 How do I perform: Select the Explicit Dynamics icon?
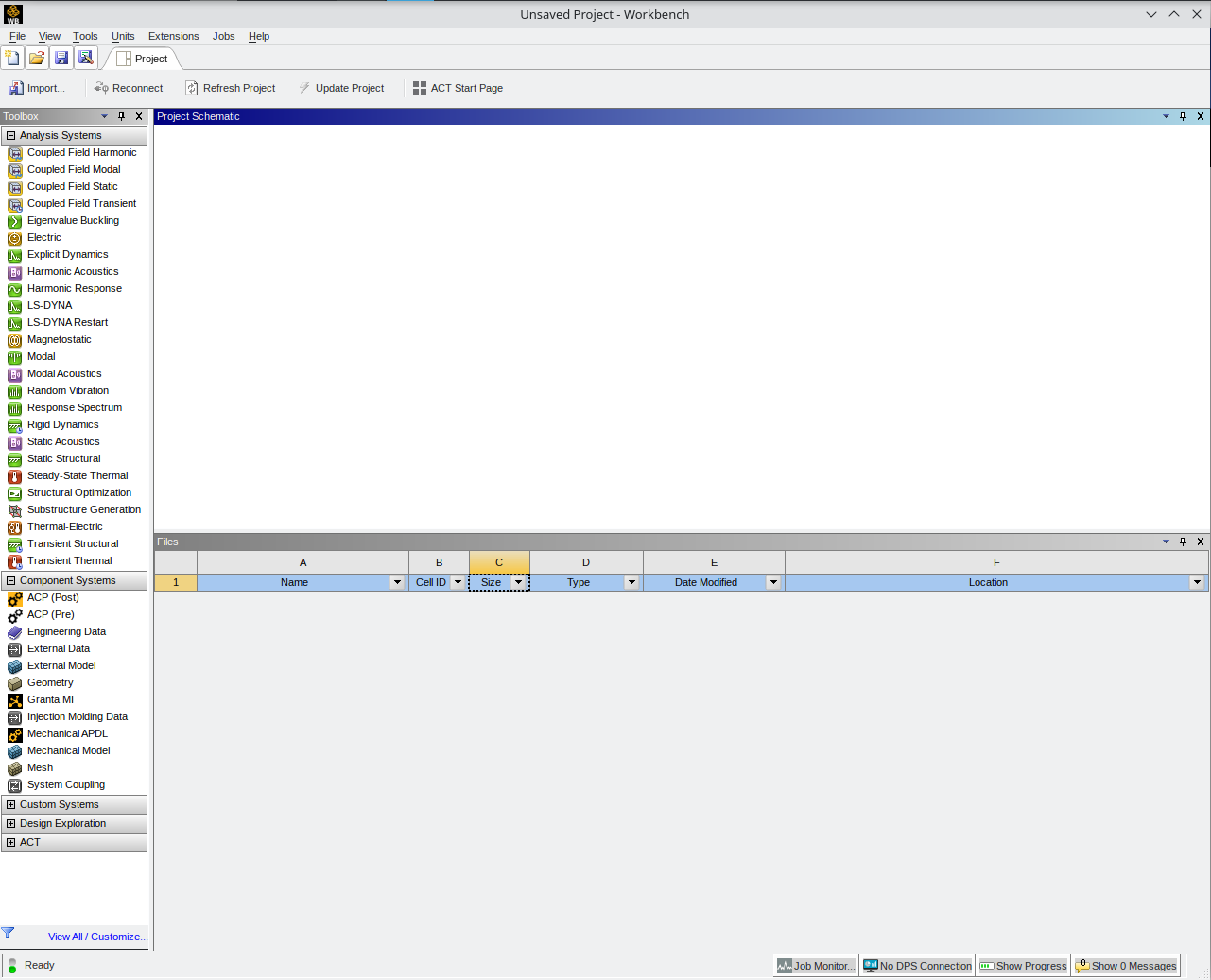(15, 255)
